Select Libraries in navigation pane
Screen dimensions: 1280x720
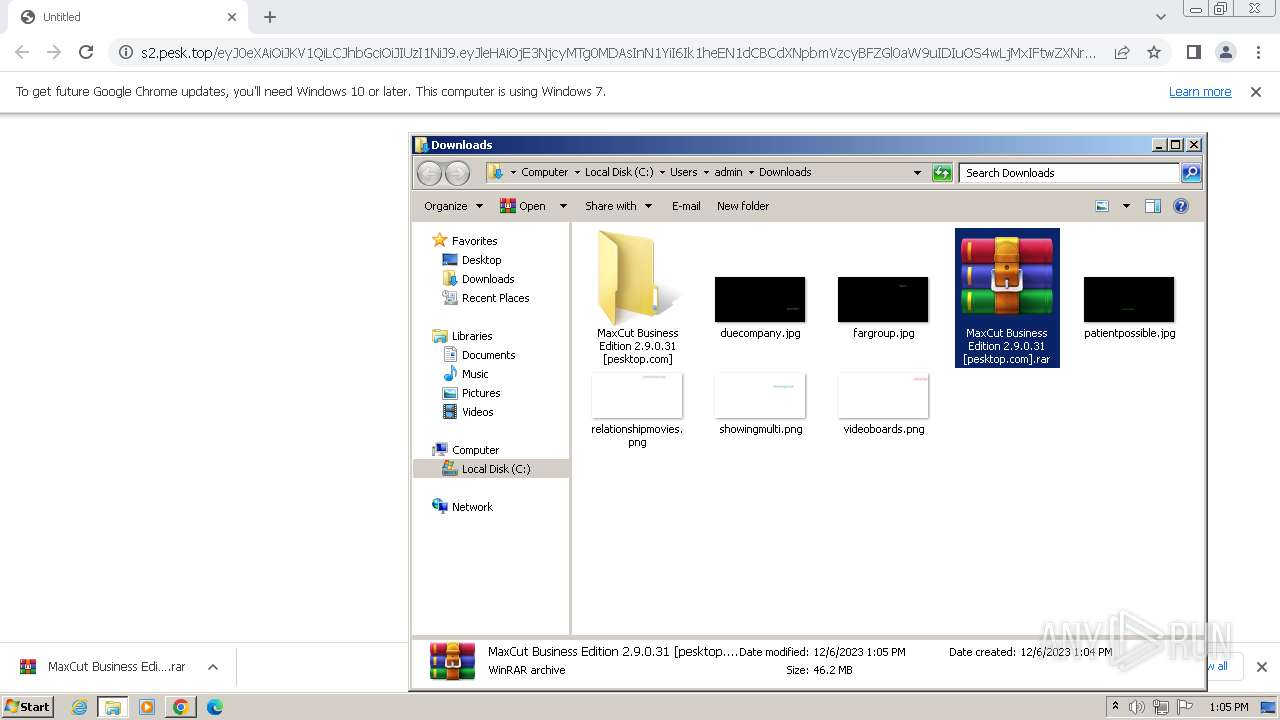click(471, 336)
